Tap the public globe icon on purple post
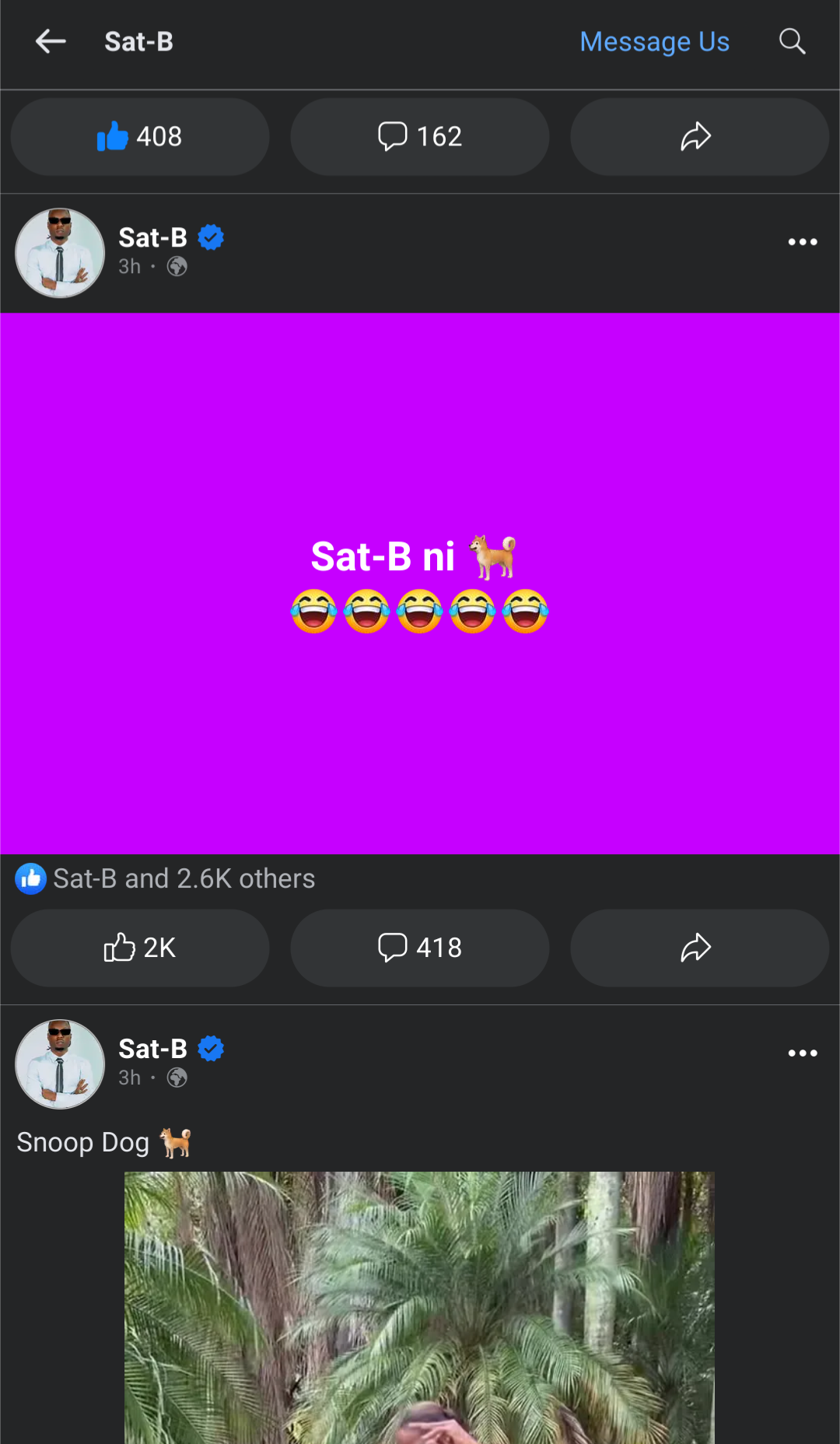 click(177, 267)
